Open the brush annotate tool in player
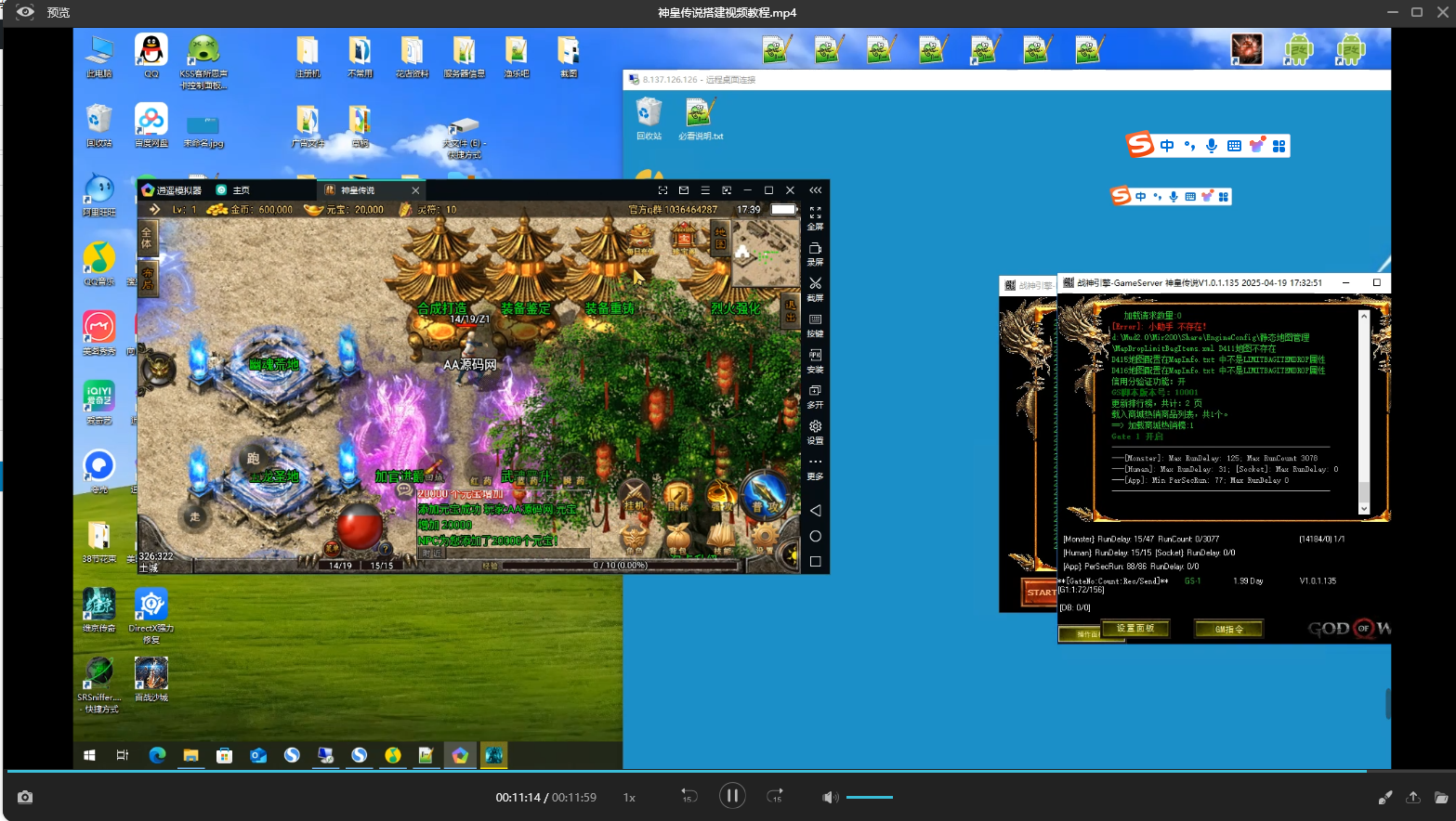This screenshot has height=821, width=1456. point(1384,797)
